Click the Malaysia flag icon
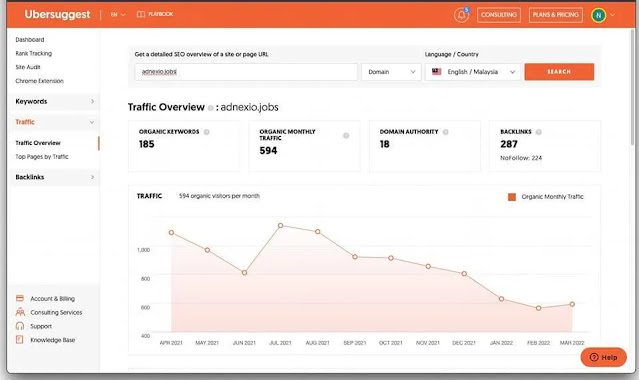The width and height of the screenshot is (639, 380). [x=436, y=72]
